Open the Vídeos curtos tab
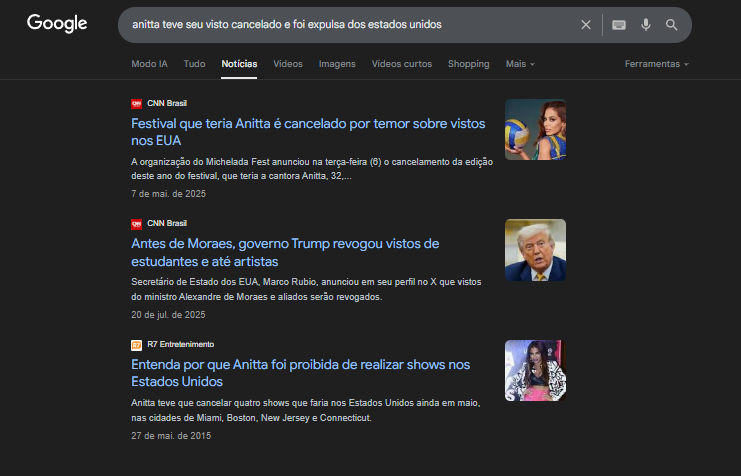Screen dimensions: 741x476 (402, 64)
